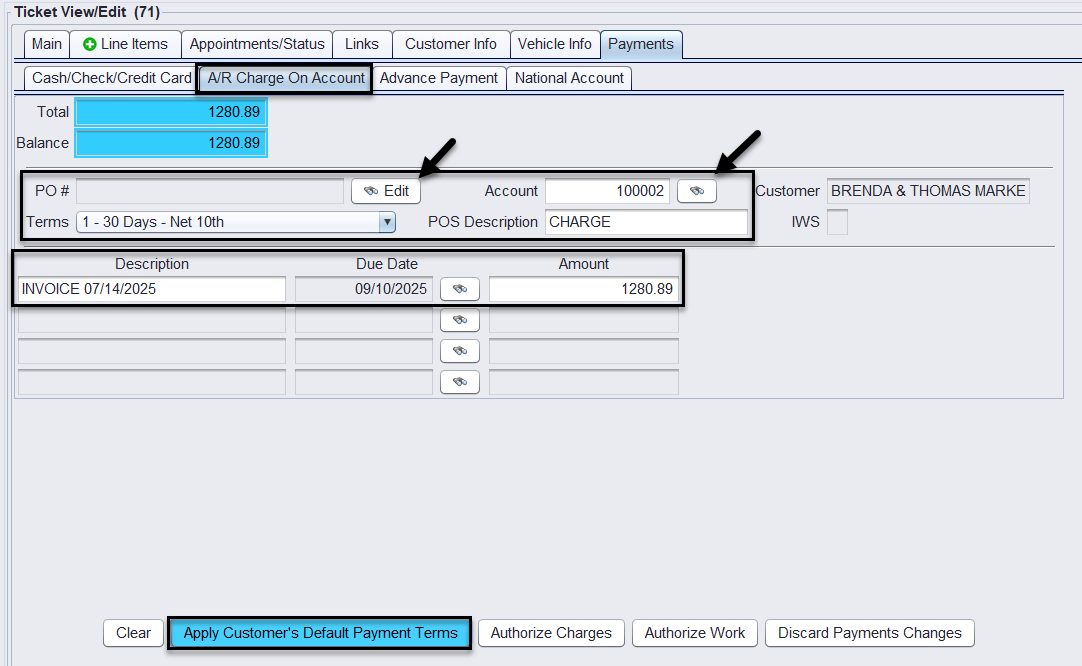Switch to Cash/Check/Credit Card tab
The height and width of the screenshot is (666, 1082).
click(x=111, y=78)
